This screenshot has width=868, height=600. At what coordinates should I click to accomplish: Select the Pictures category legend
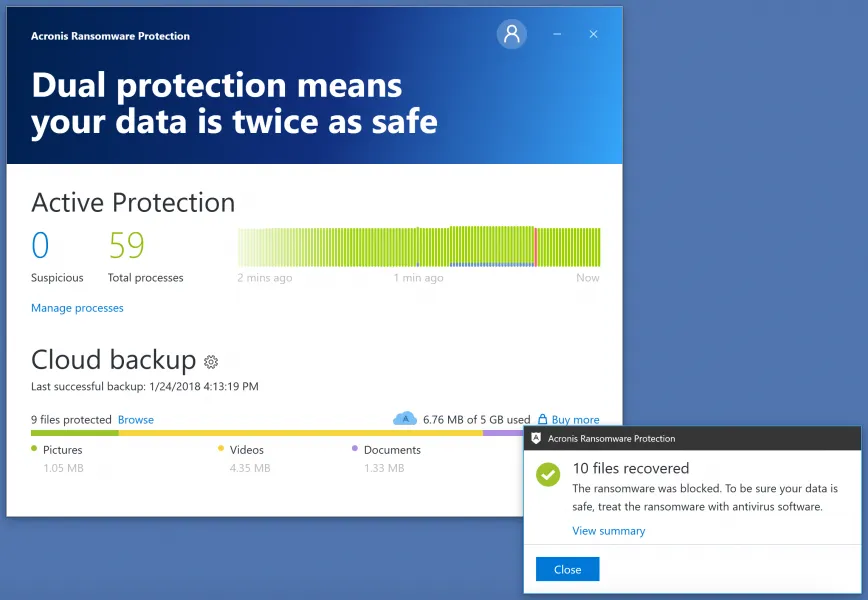point(57,449)
